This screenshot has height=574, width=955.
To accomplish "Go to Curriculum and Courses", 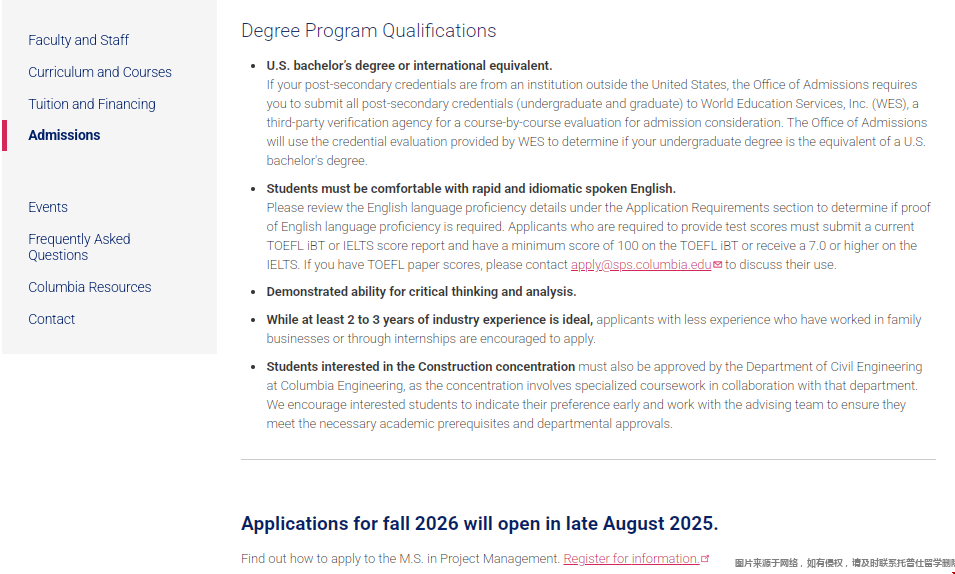I will tap(100, 72).
